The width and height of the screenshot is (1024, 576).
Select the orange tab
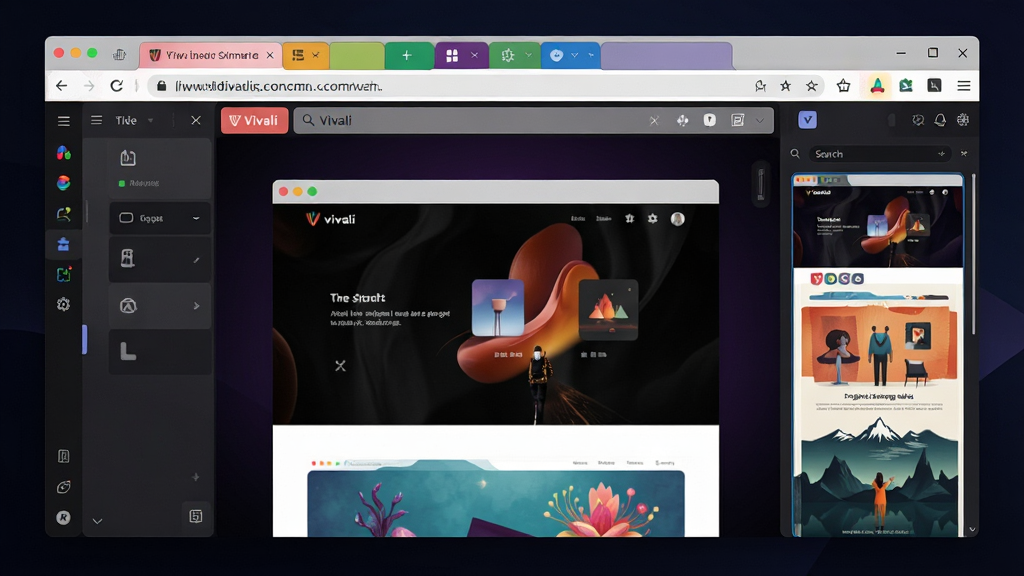(306, 56)
